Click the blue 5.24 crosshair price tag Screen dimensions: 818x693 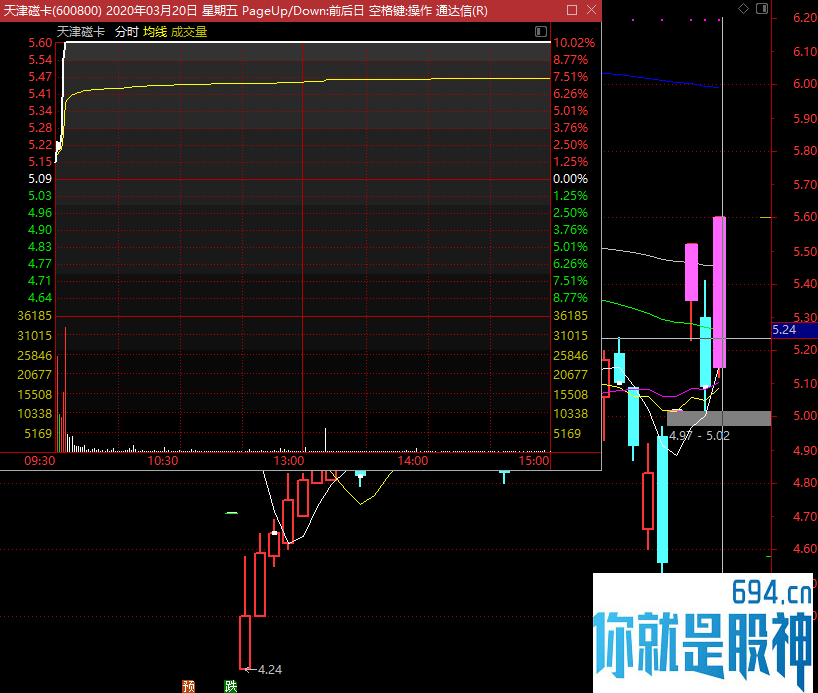coord(795,330)
